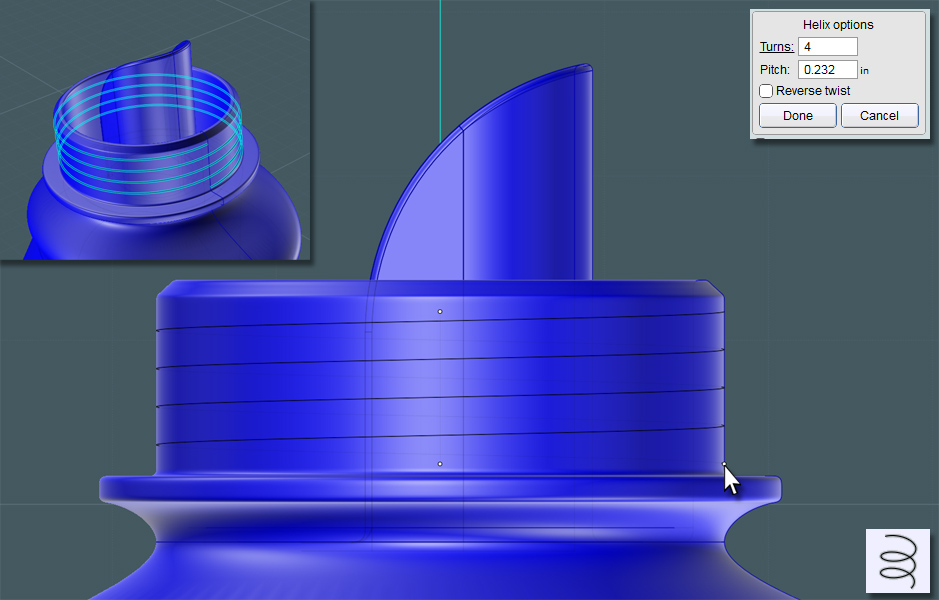Click the Pitch value field
This screenshot has width=939, height=600.
click(827, 69)
